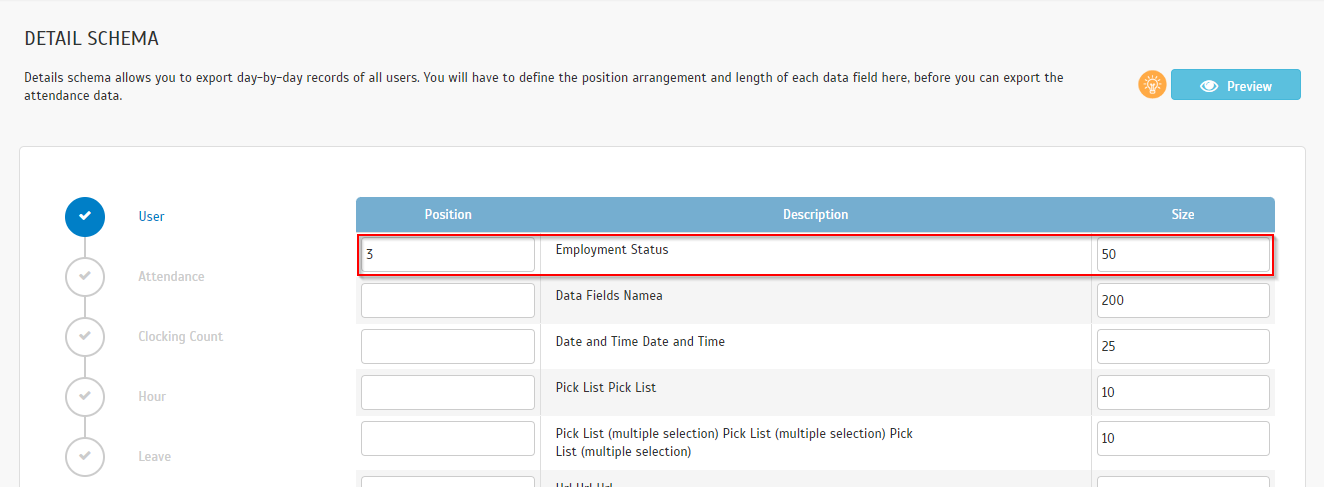Screen dimensions: 1324x487
Task: Select the Attendance step circle icon
Action: click(85, 276)
